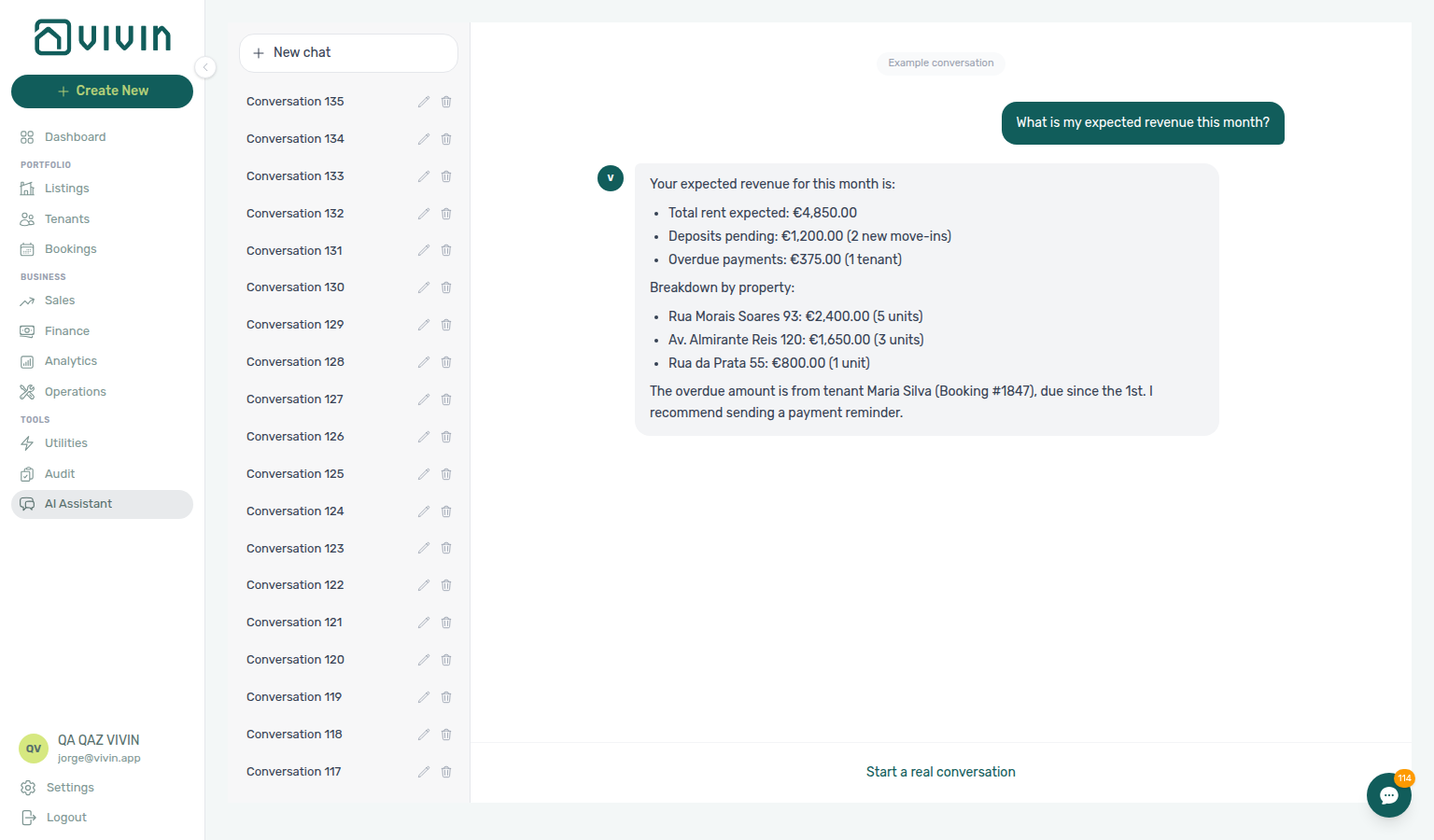Screen dimensions: 1434x840
Task: Open the Dashboard page
Action: pyautogui.click(x=102, y=137)
